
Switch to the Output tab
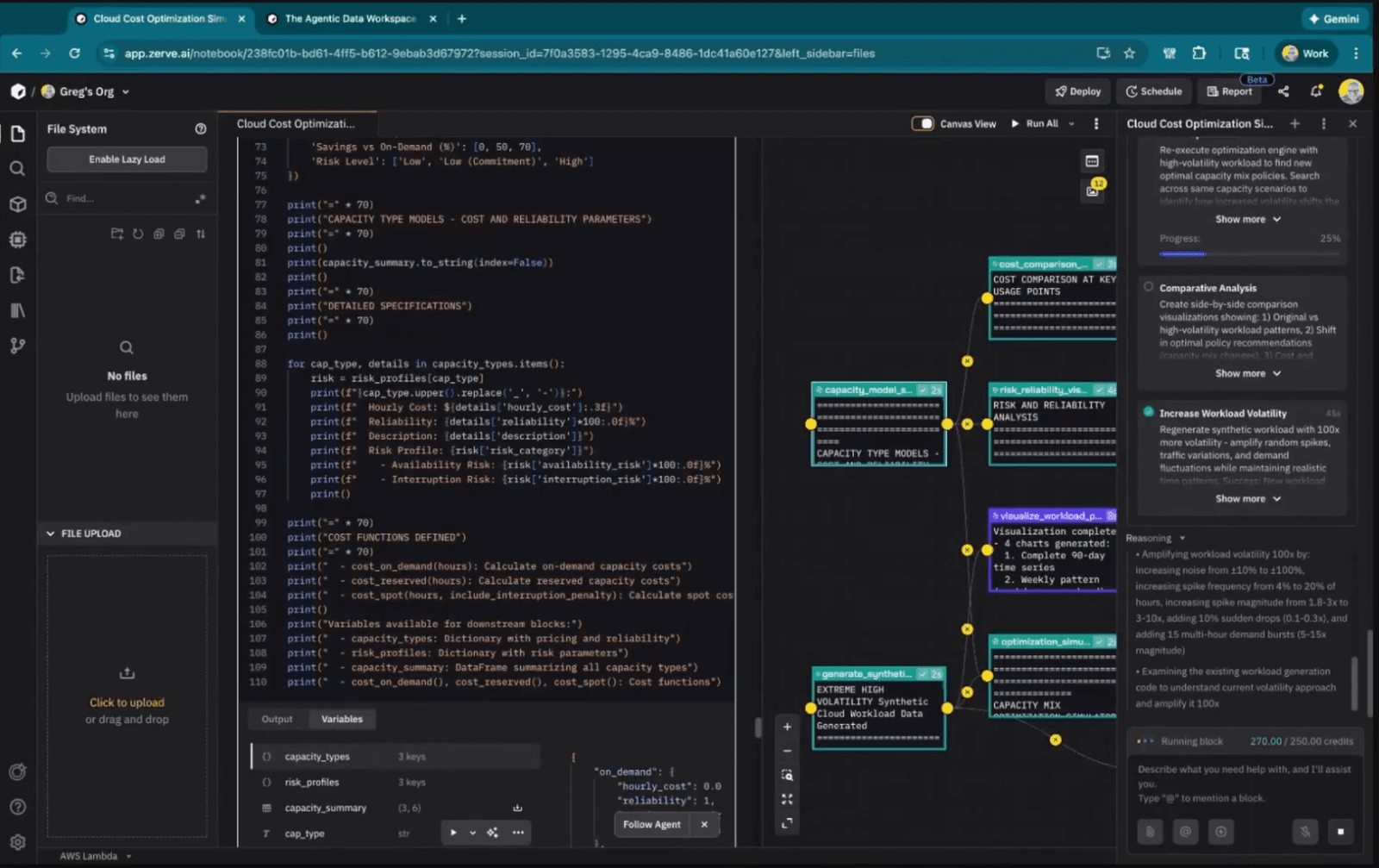coord(277,719)
